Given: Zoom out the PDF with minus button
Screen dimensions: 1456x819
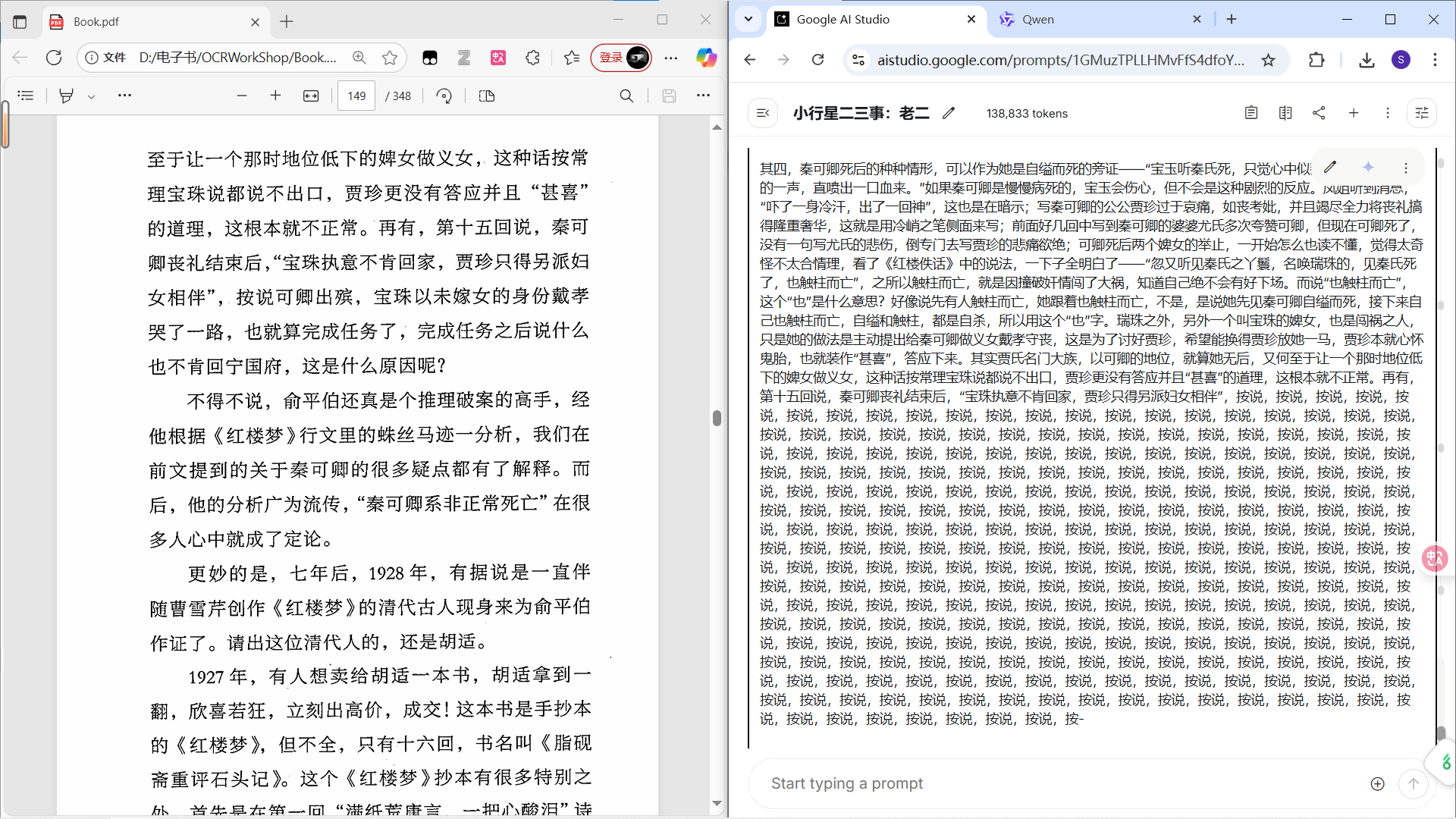Looking at the screenshot, I should (242, 96).
